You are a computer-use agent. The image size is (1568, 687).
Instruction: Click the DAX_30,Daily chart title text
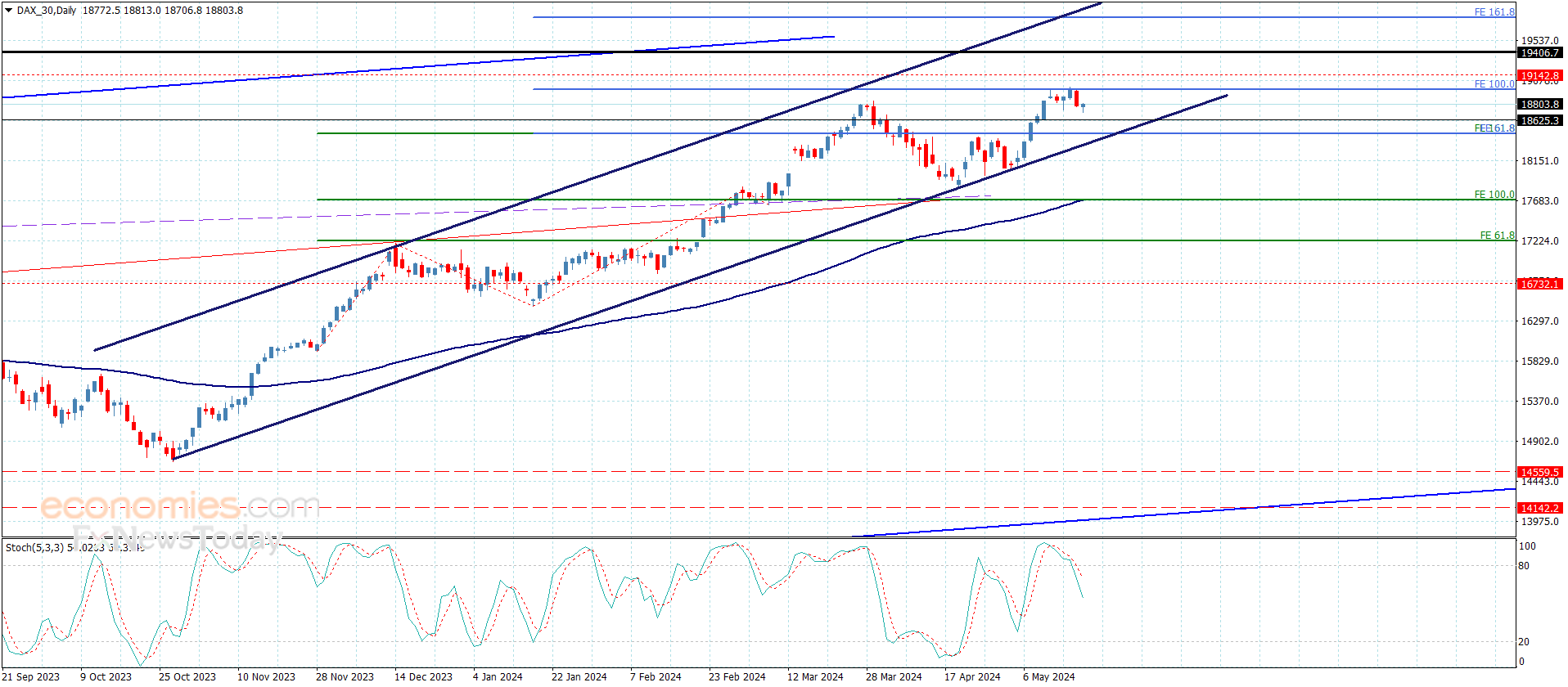tap(47, 11)
